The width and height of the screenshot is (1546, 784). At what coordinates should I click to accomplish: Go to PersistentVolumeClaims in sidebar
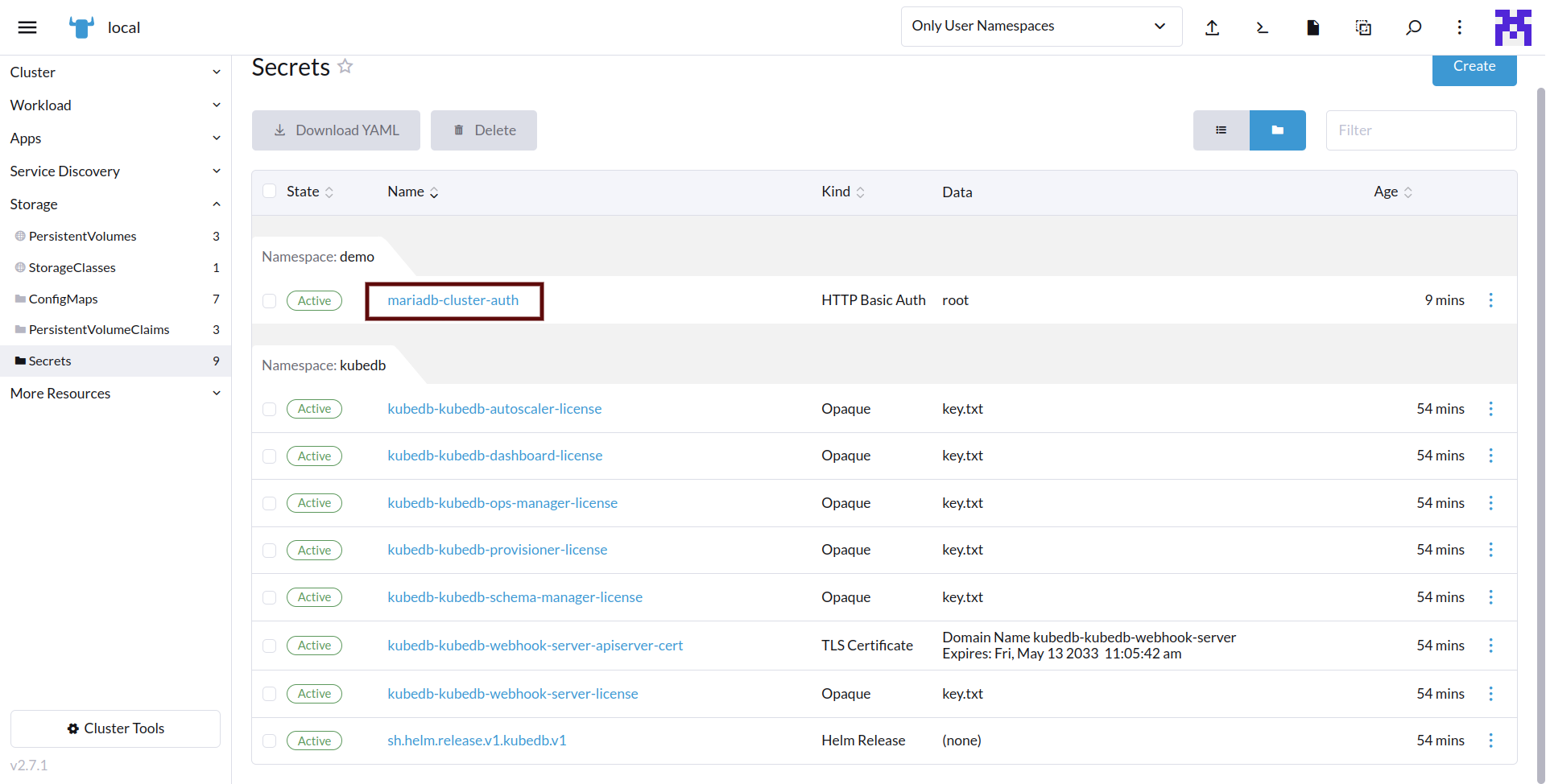[x=99, y=330]
